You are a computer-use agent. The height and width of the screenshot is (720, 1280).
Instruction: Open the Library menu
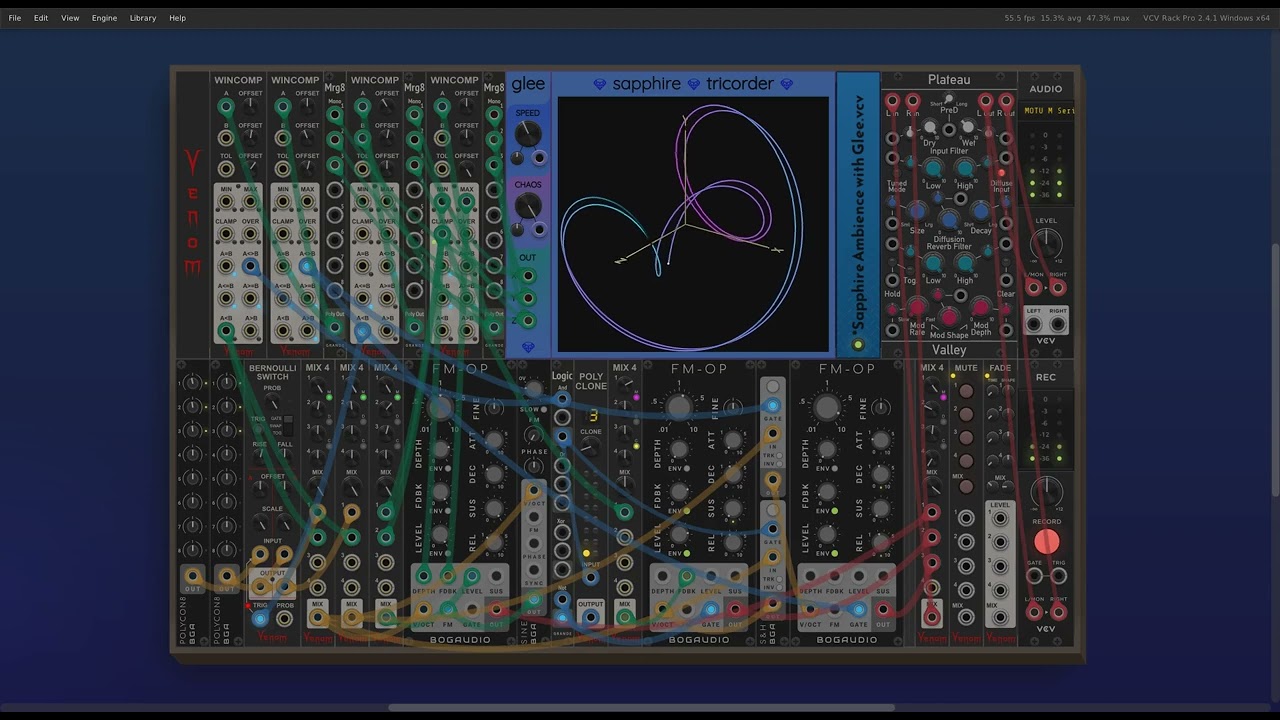coord(143,18)
